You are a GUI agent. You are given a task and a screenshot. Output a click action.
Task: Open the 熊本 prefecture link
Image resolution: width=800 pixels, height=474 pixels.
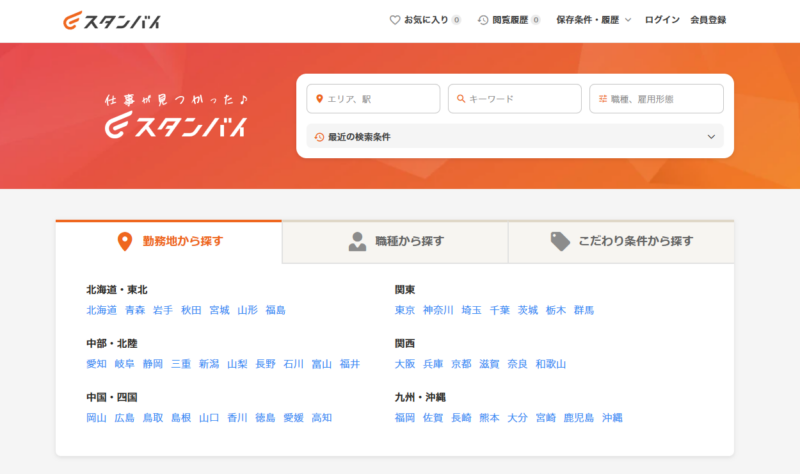[x=489, y=418]
